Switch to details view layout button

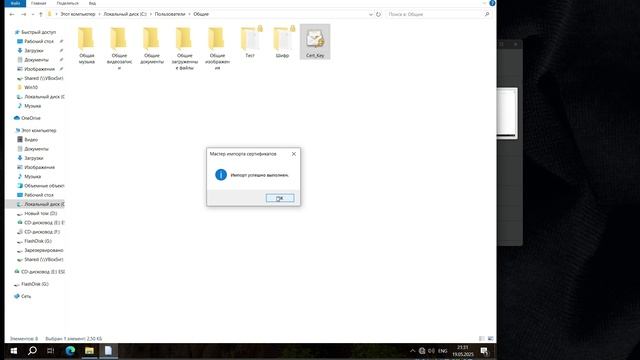[x=482, y=339]
